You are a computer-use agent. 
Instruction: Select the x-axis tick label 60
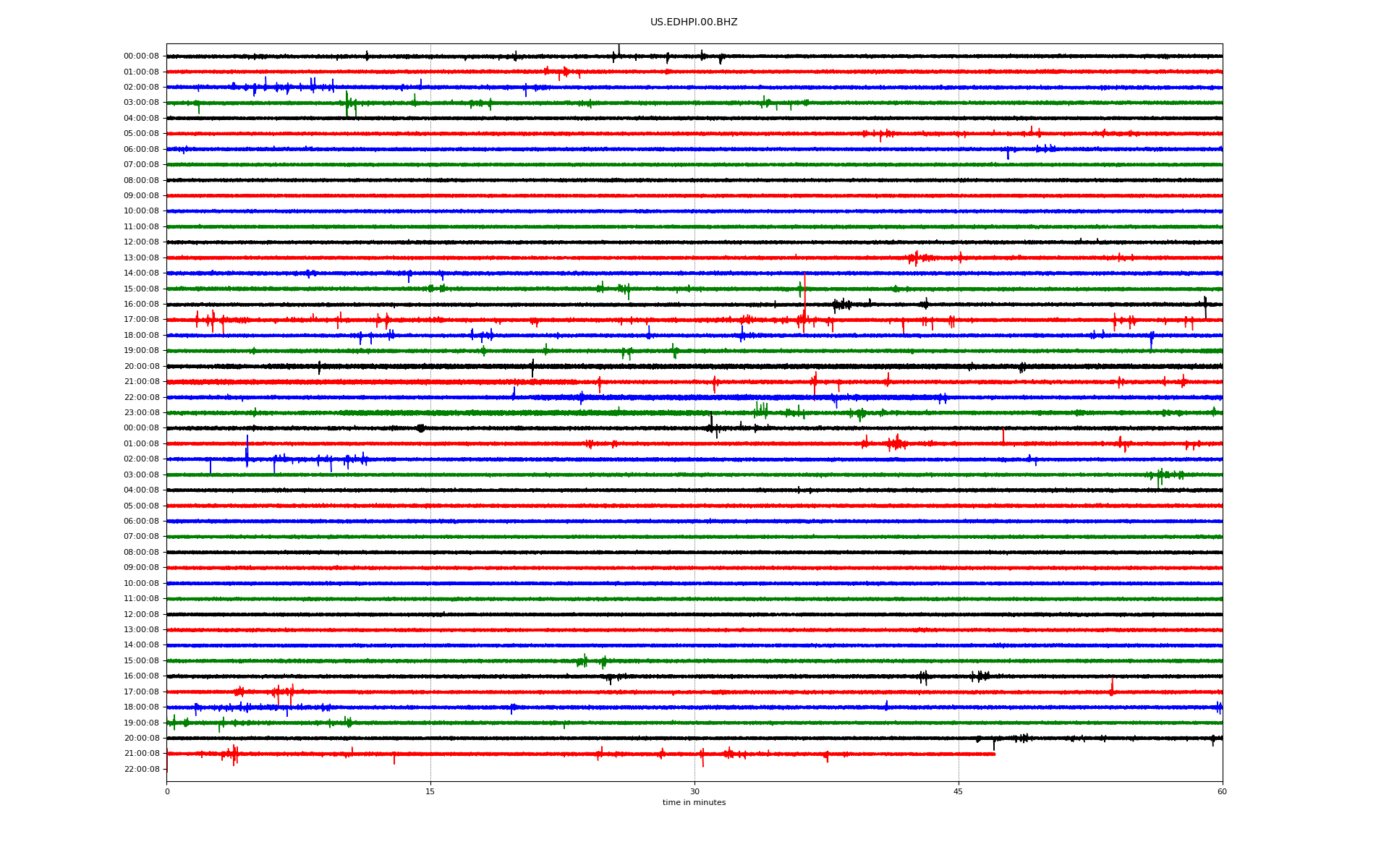(x=1222, y=791)
